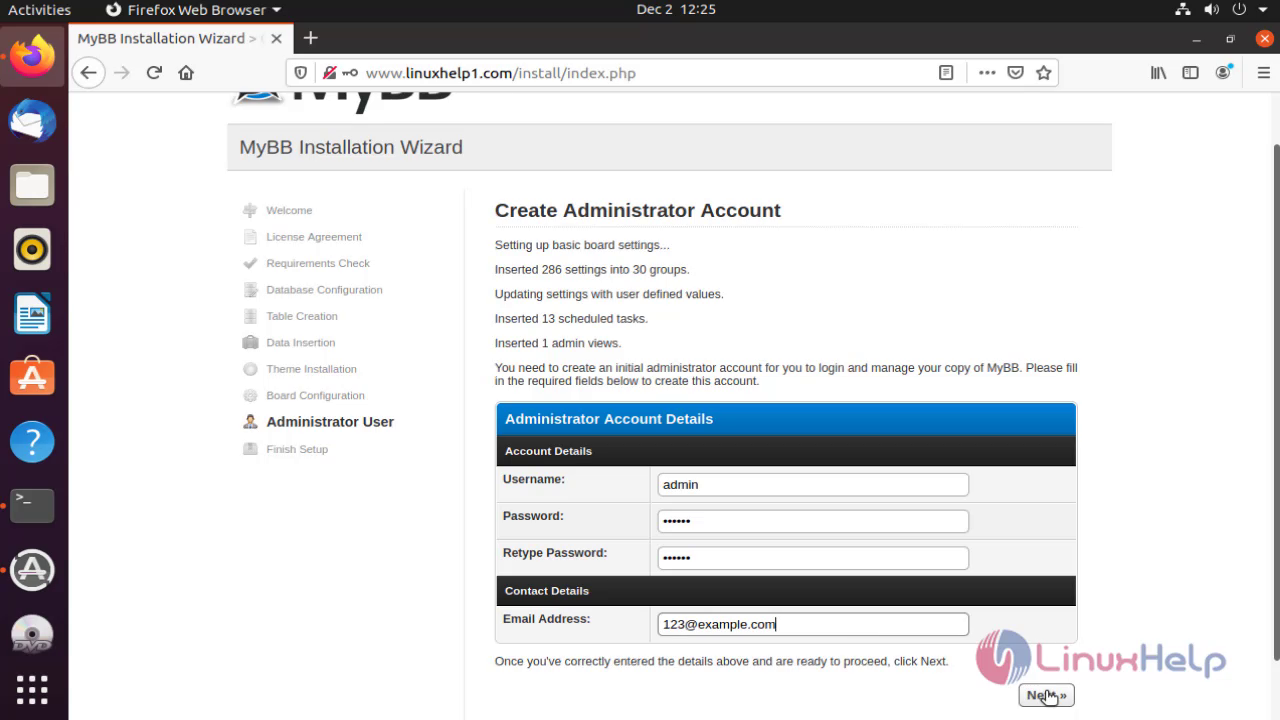The height and width of the screenshot is (720, 1280).
Task: Open Firefox library icon
Action: pyautogui.click(x=1159, y=73)
